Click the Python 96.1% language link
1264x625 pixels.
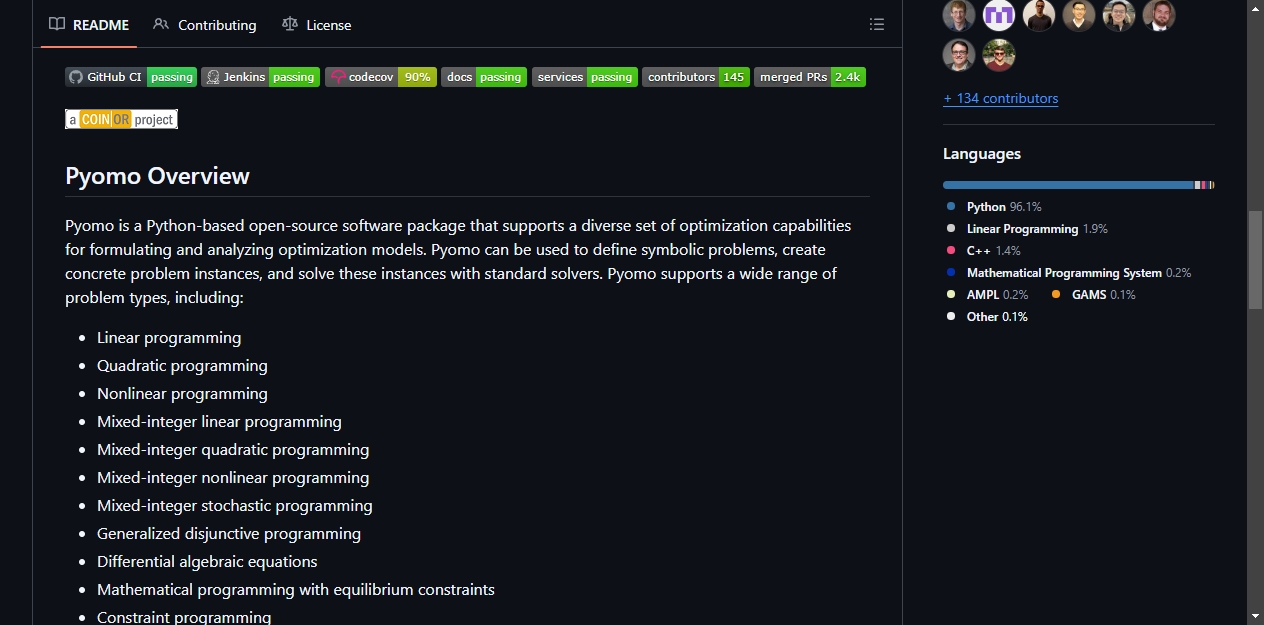point(994,207)
